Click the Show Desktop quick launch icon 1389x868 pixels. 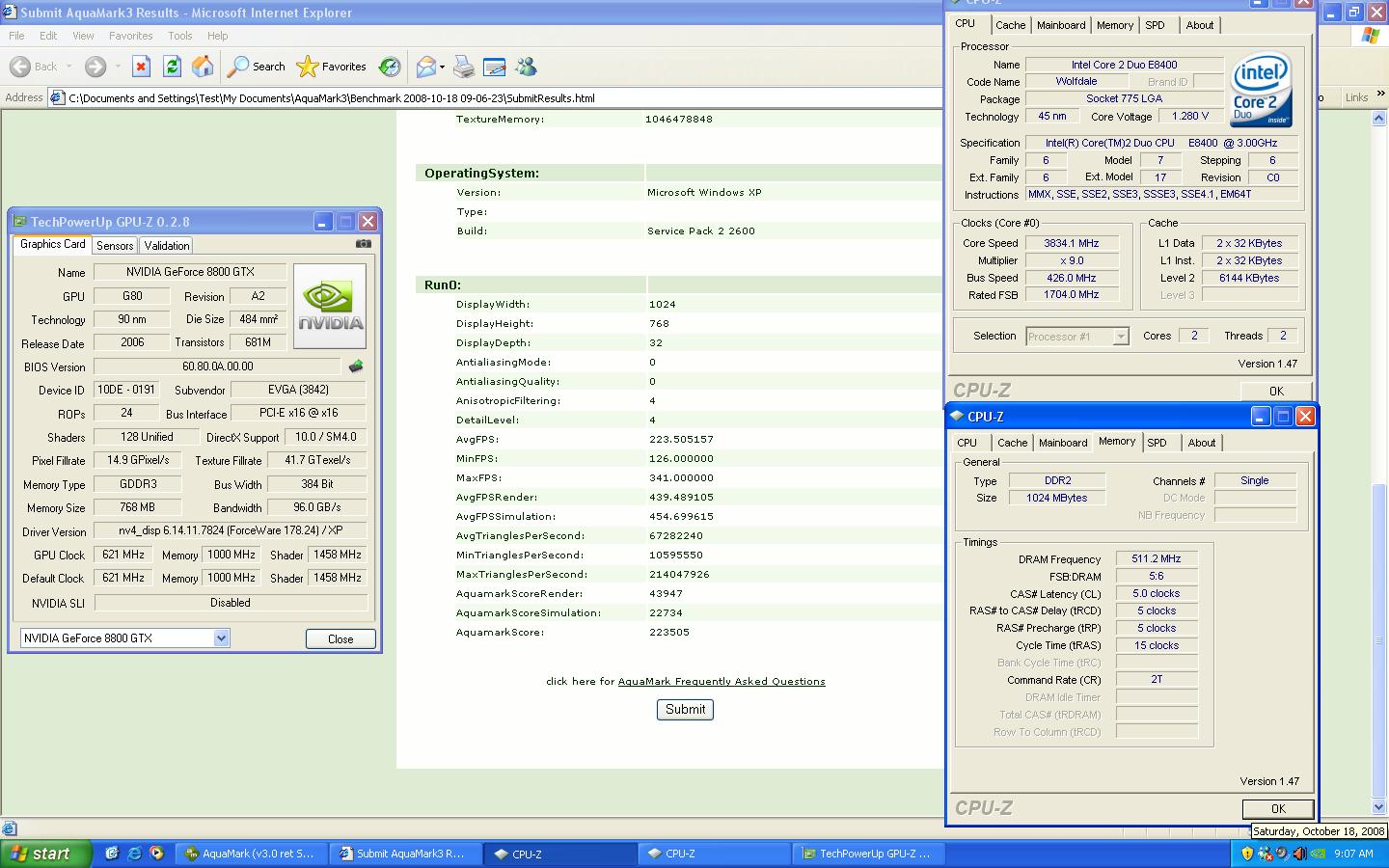(x=112, y=854)
